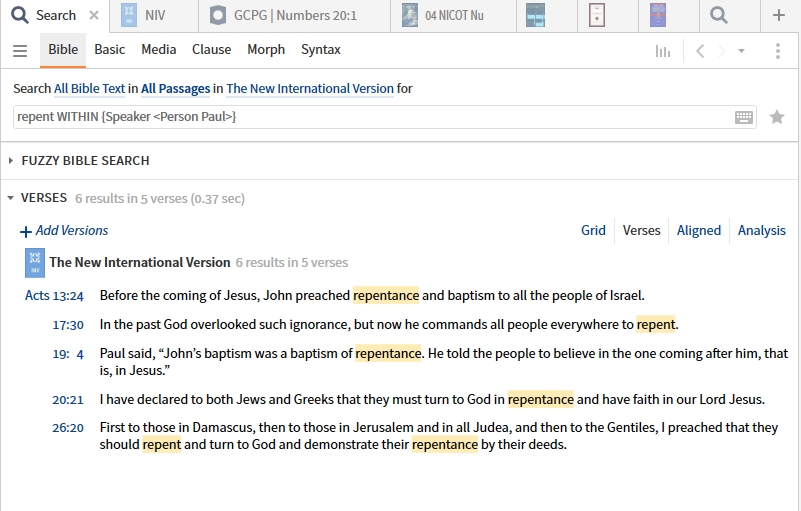This screenshot has width=801, height=511.
Task: Open the 04 NICOT Nu tab
Action: tap(453, 15)
